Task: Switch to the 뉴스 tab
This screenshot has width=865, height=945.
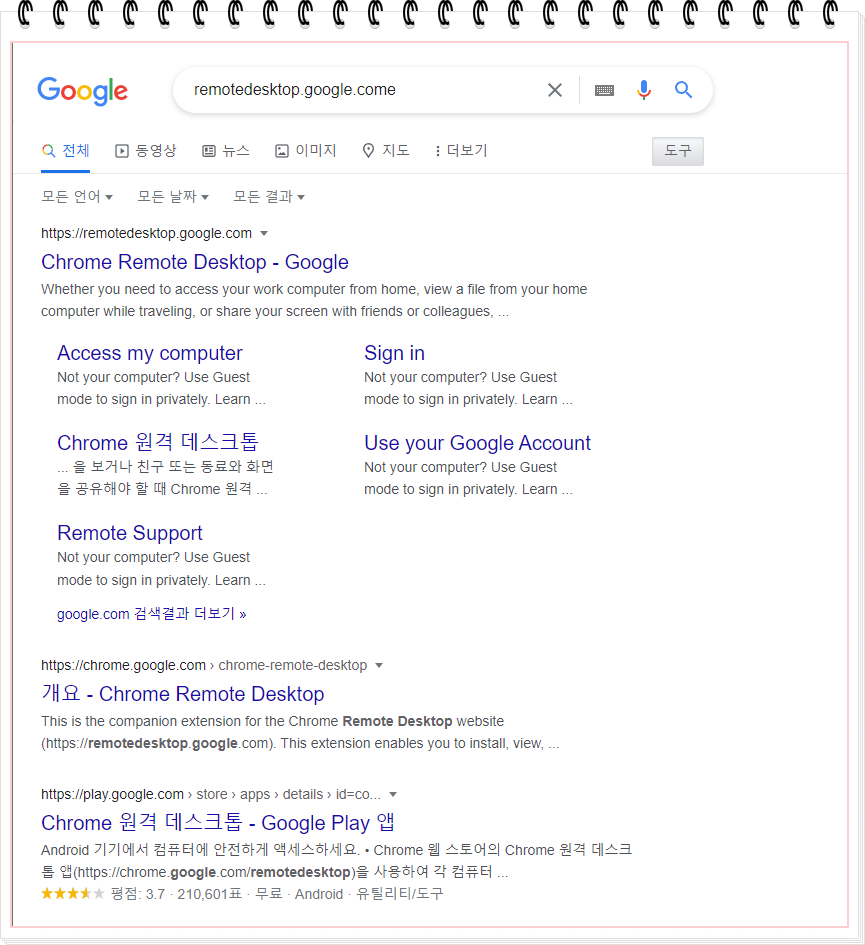Action: coord(226,151)
